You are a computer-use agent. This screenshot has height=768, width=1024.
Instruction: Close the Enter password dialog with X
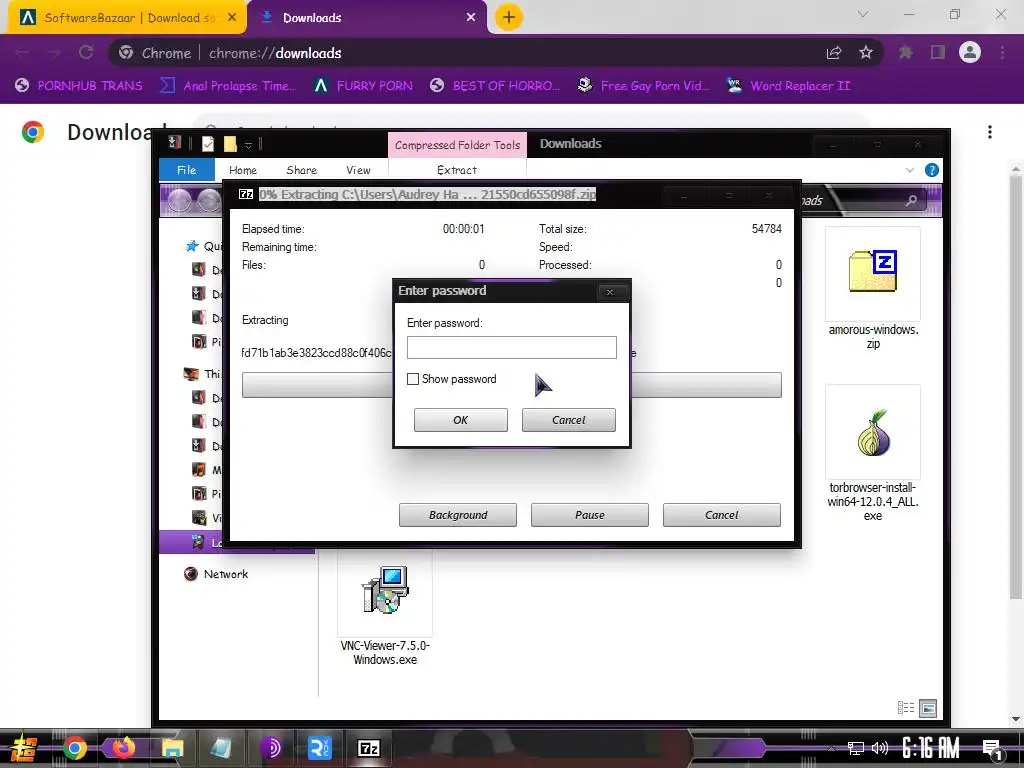[x=610, y=292]
